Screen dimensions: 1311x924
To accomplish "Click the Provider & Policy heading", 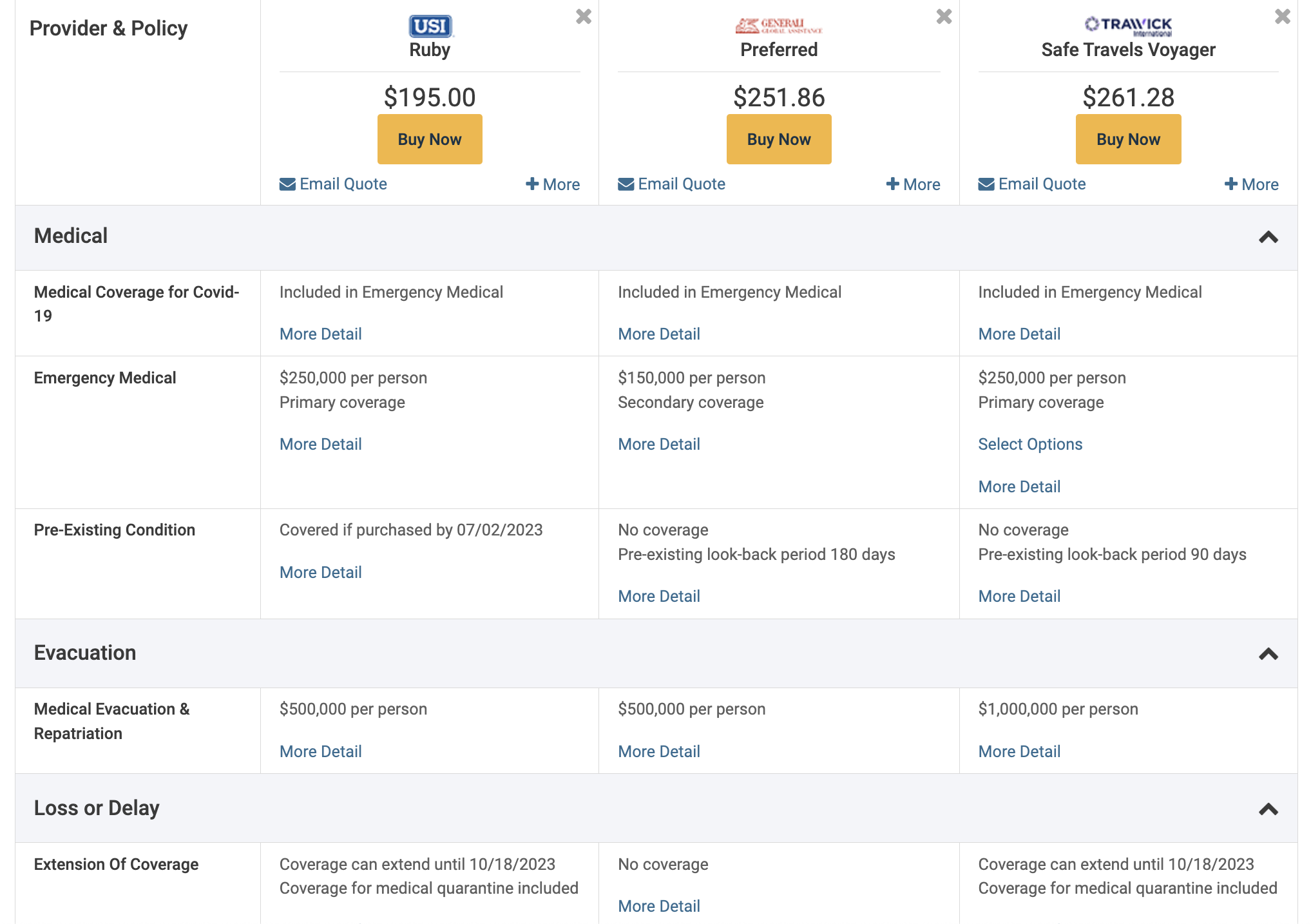I will 108,28.
